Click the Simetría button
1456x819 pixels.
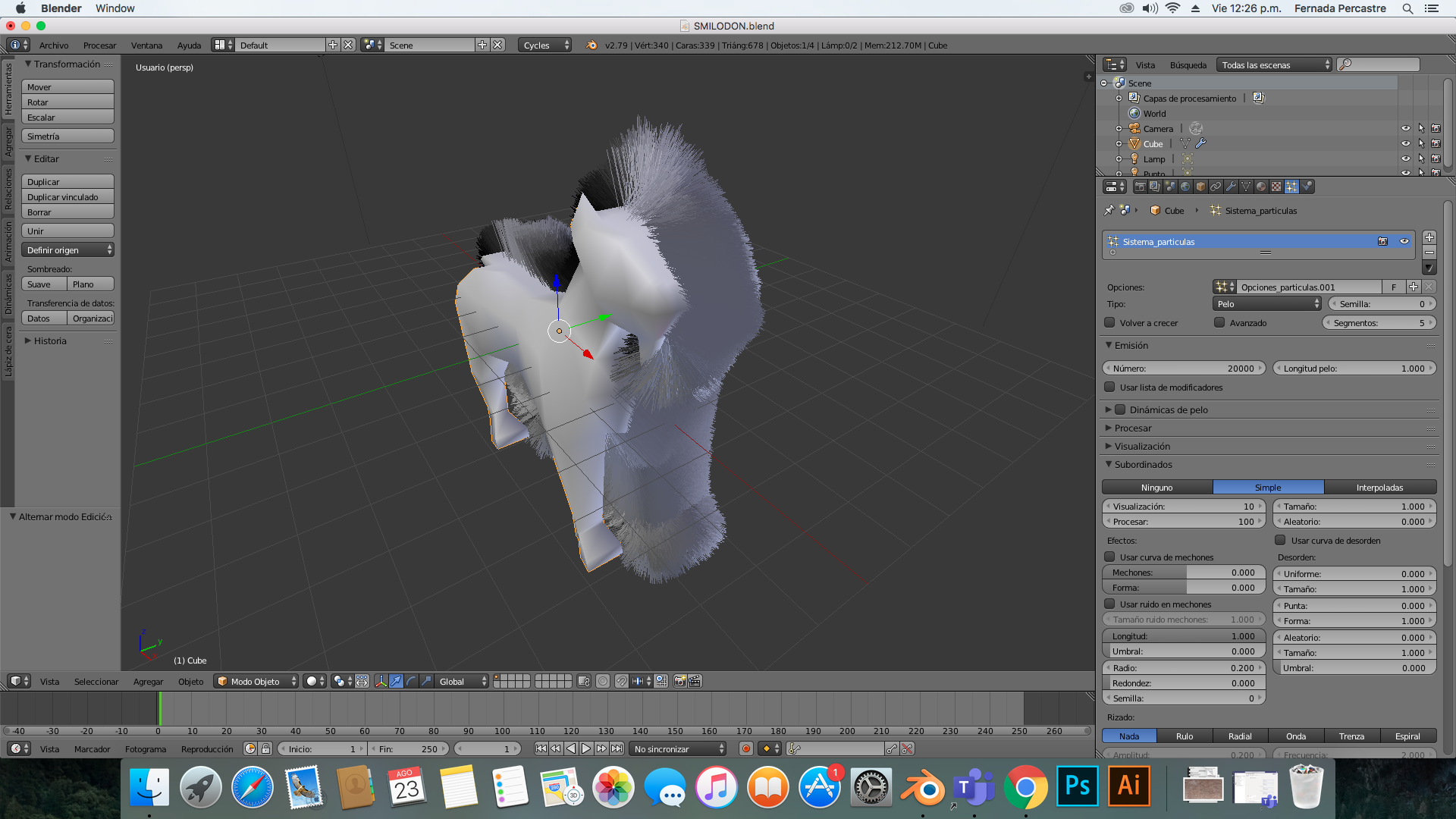coord(67,136)
